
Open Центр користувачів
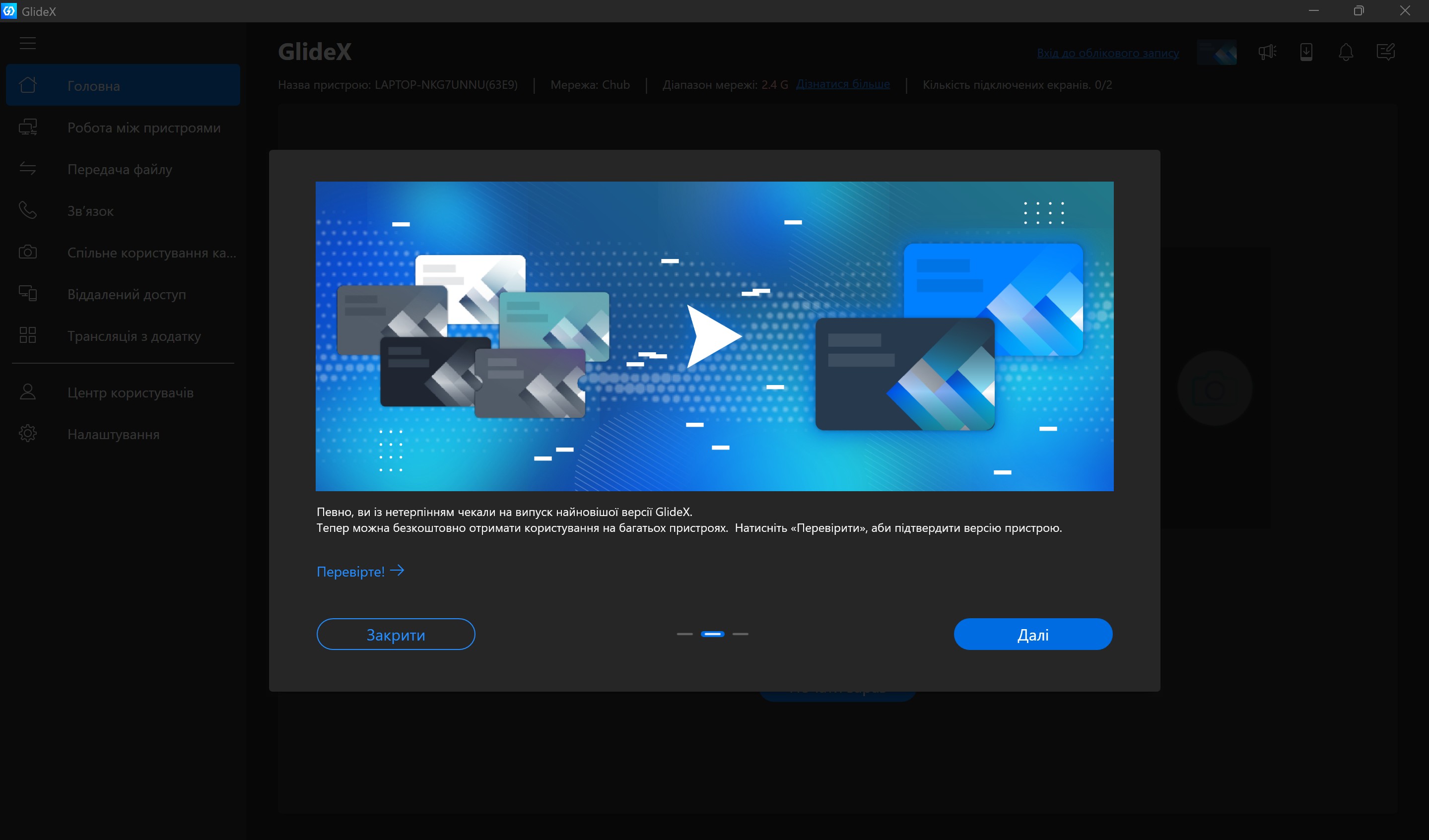click(123, 392)
